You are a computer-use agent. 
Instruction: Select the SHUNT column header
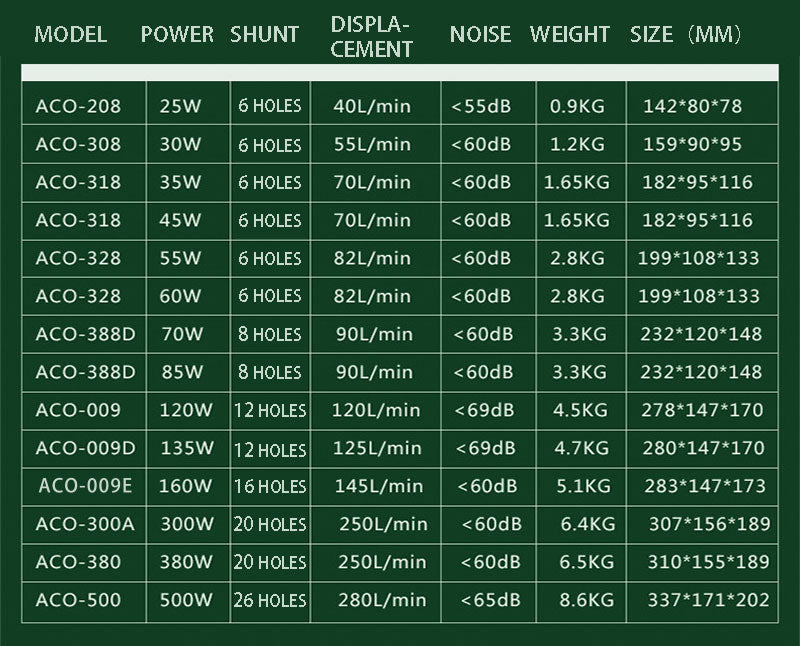click(x=264, y=35)
